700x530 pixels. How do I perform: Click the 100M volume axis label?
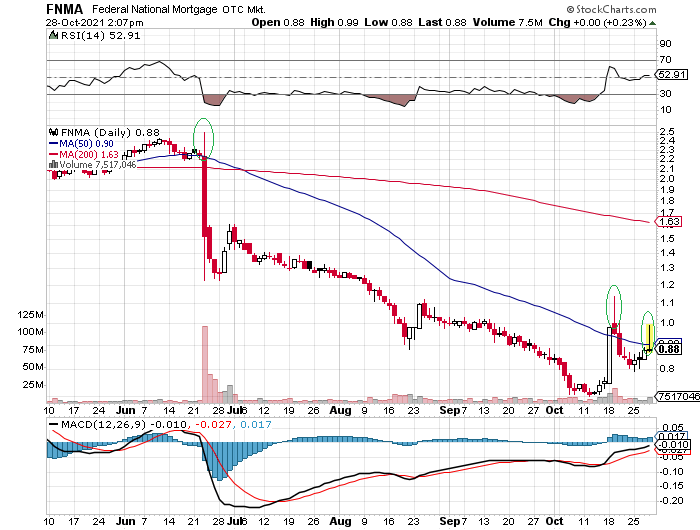[30, 332]
